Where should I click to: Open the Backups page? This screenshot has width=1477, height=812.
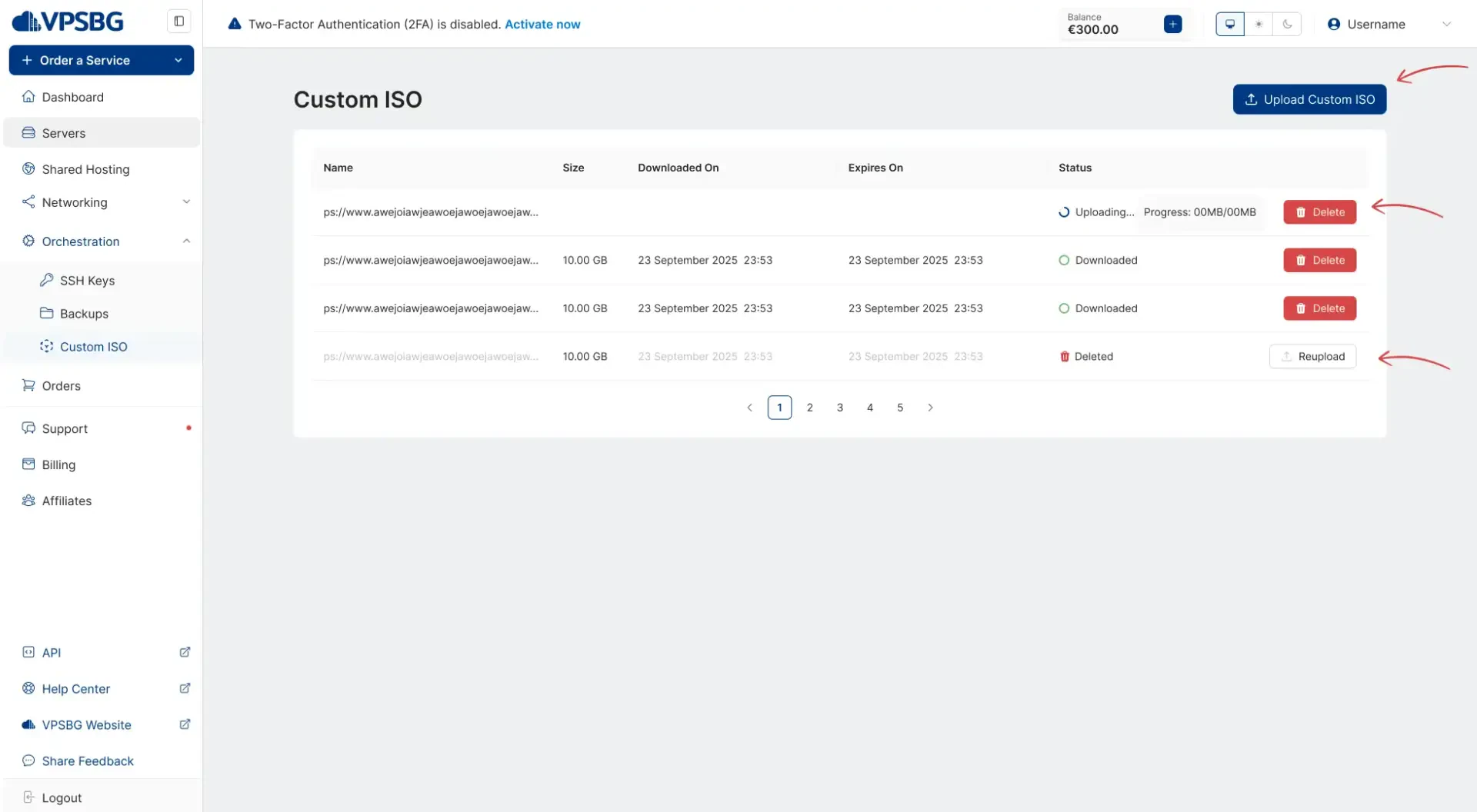84,313
